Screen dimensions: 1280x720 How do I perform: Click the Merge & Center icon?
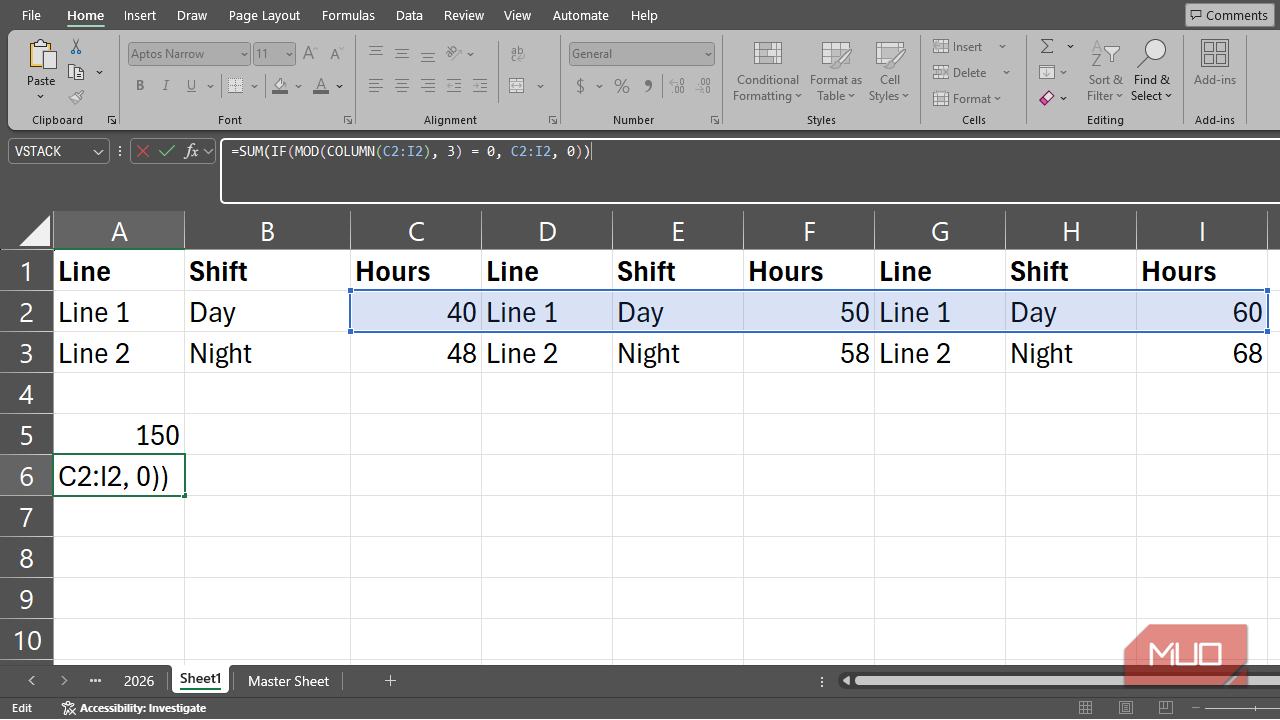[x=517, y=86]
